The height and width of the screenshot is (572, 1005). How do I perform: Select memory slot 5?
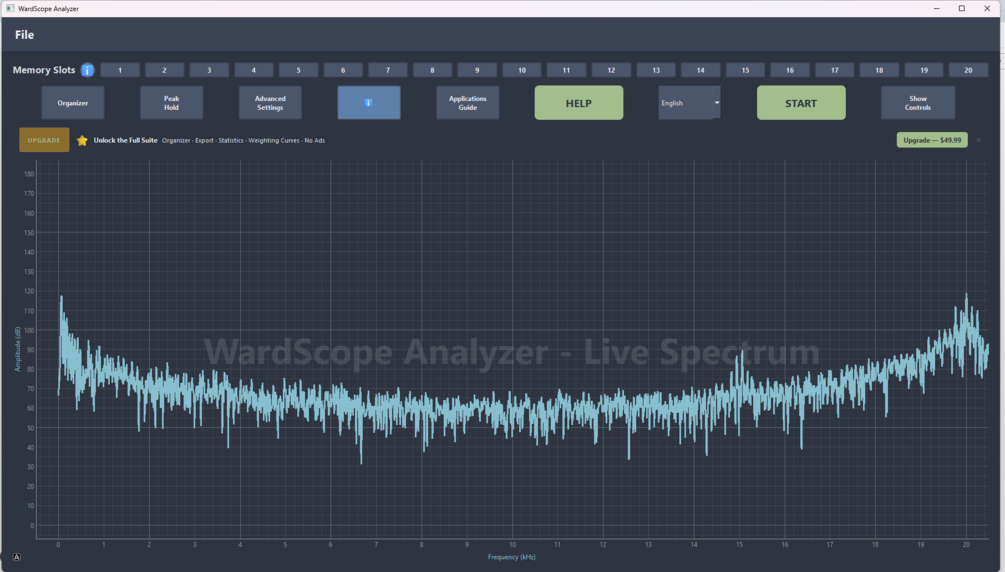coord(298,70)
